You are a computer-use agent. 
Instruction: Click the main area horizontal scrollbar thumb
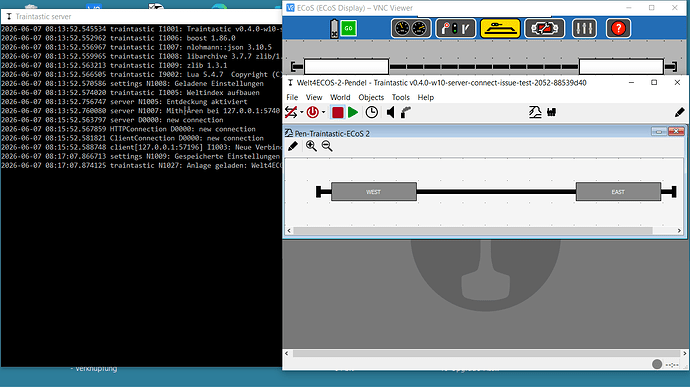(x=486, y=353)
